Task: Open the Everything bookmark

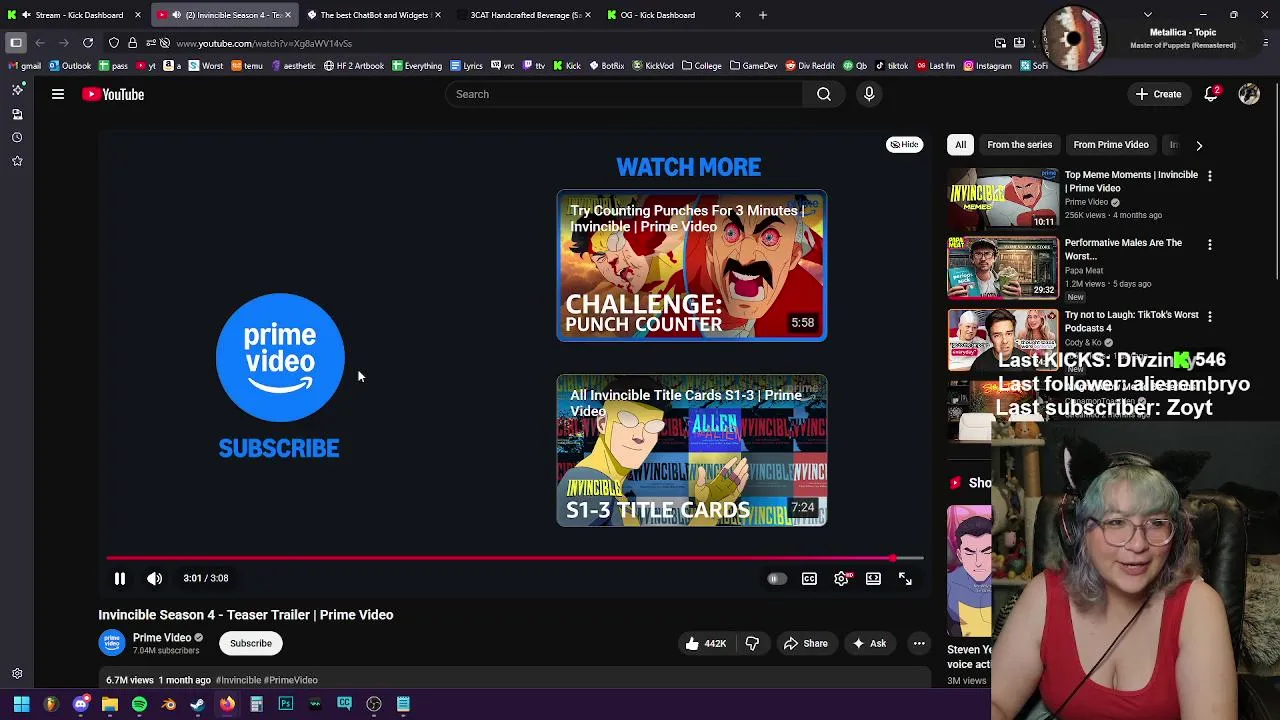Action: 417,66
